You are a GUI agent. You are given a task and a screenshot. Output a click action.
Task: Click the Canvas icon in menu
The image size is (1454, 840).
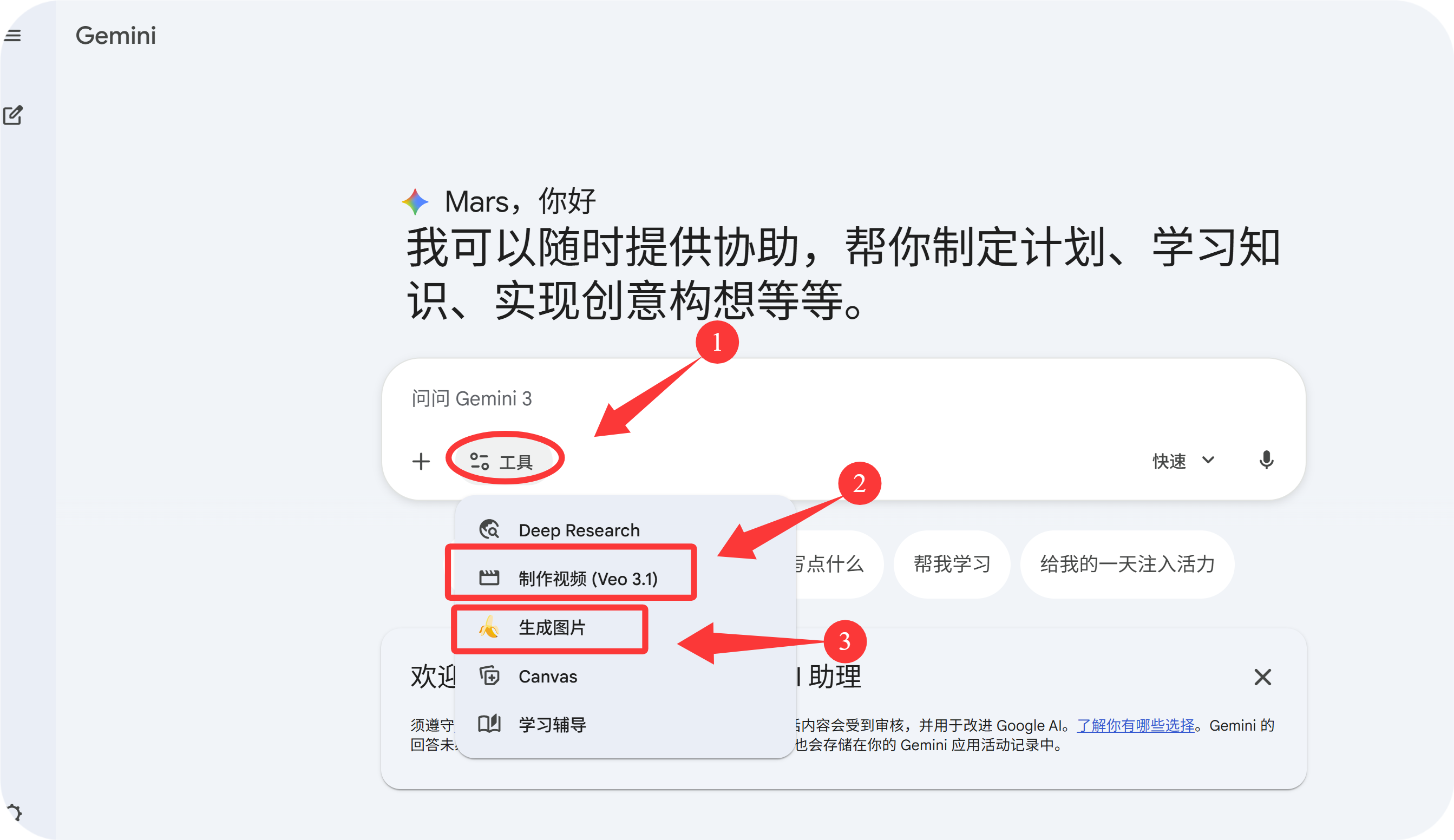[489, 675]
